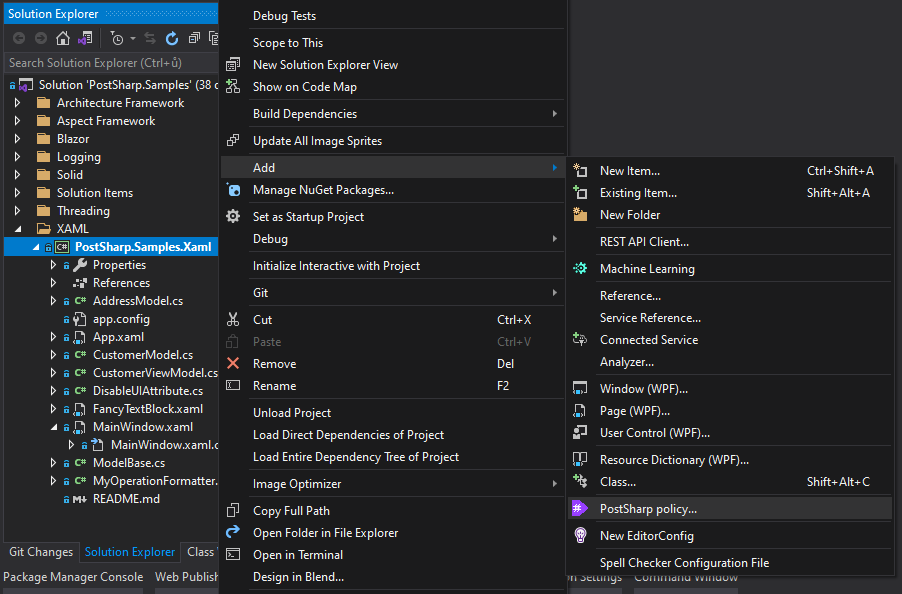This screenshot has width=902, height=594.
Task: Expand the Architecture Framework folder
Action: point(17,103)
